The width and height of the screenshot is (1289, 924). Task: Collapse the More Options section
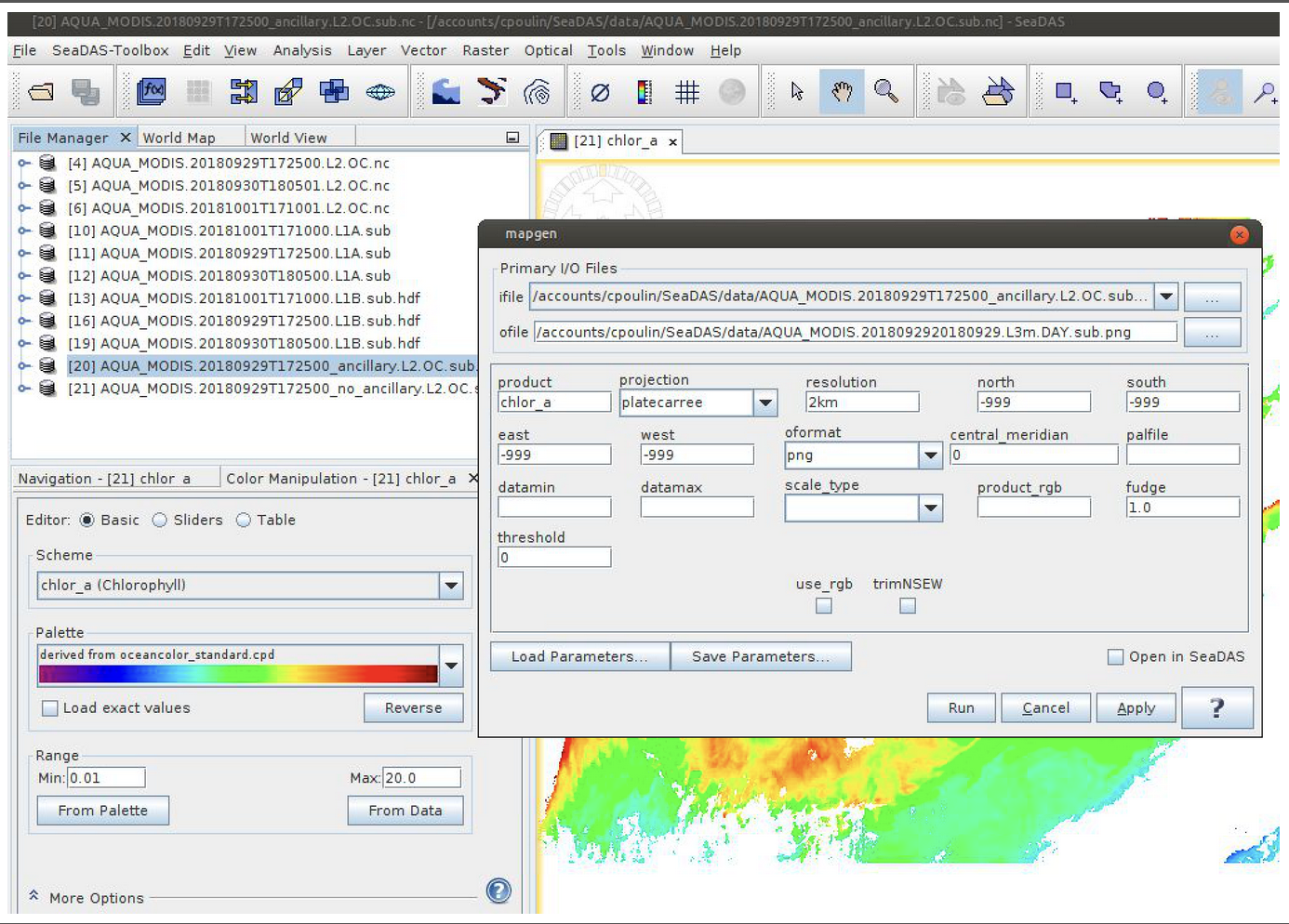(x=33, y=896)
